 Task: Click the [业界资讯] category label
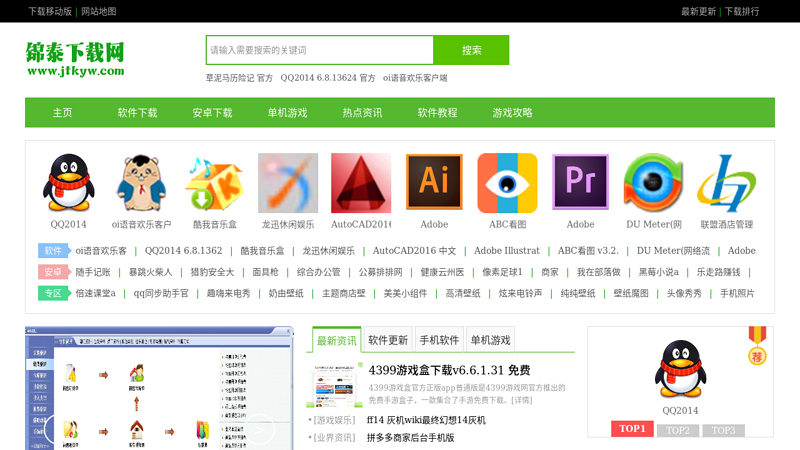click(x=334, y=438)
